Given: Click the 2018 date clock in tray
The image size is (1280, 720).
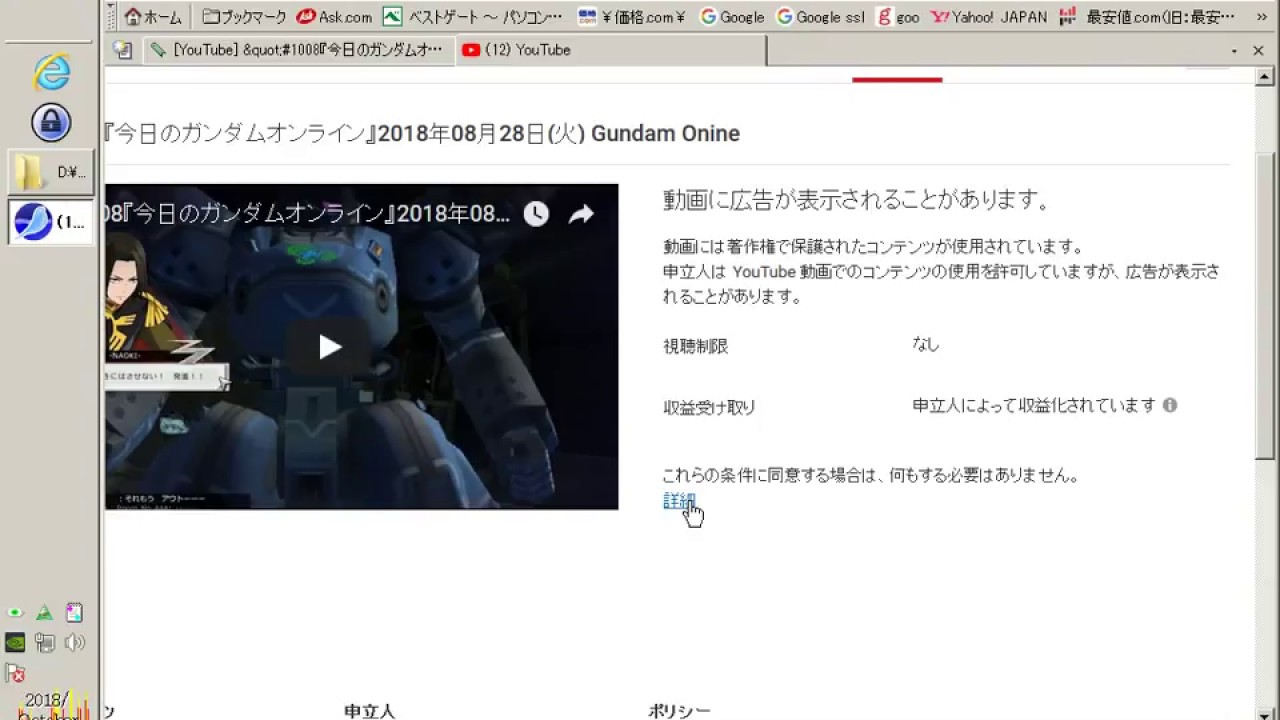Looking at the screenshot, I should pyautogui.click(x=48, y=706).
